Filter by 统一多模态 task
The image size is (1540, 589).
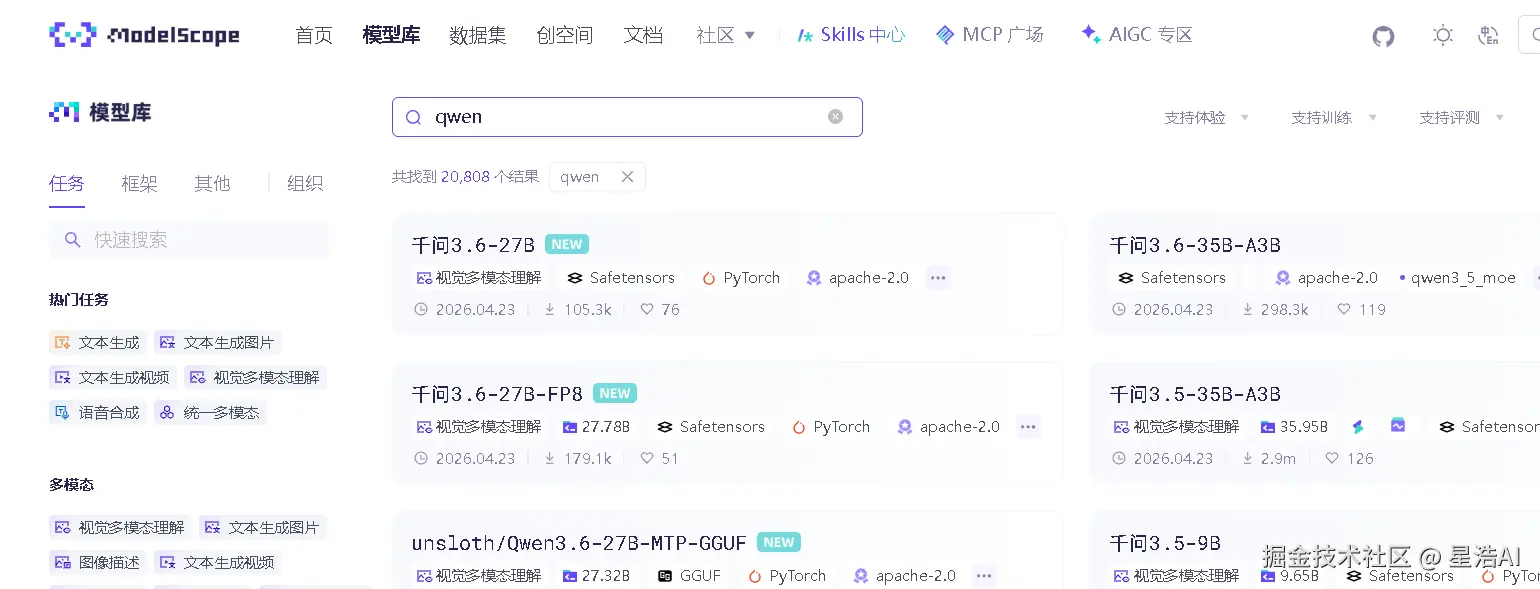click(210, 413)
